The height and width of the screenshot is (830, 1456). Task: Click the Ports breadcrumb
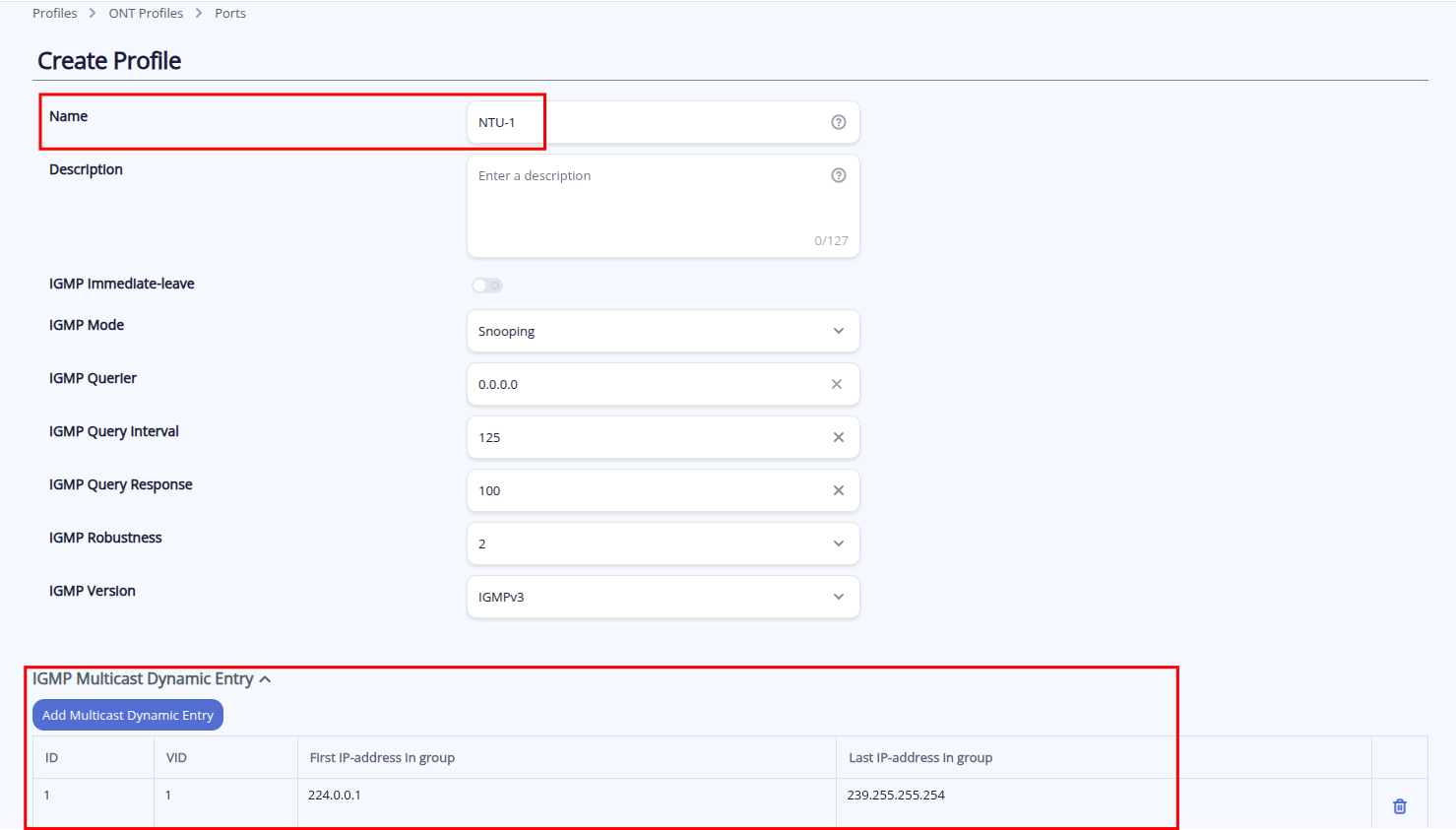230,13
